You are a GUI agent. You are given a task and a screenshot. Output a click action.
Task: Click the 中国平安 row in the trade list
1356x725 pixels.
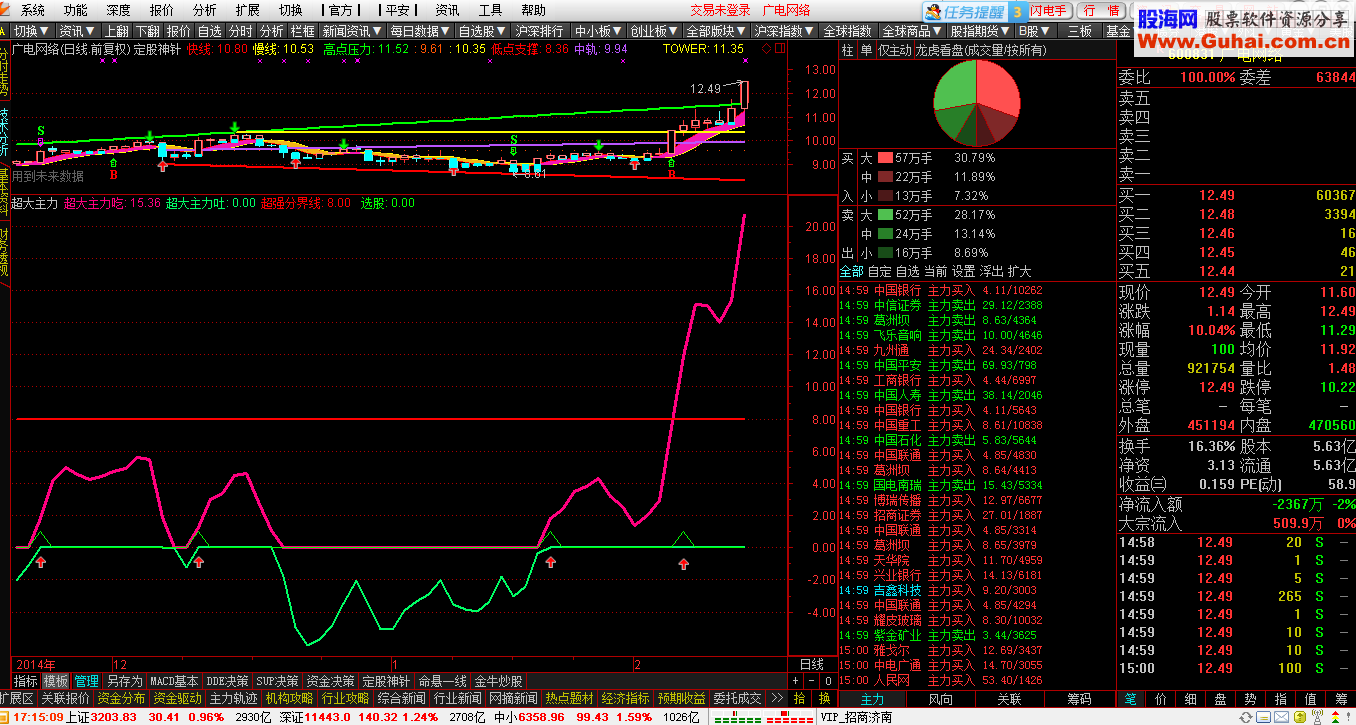pyautogui.click(x=942, y=365)
